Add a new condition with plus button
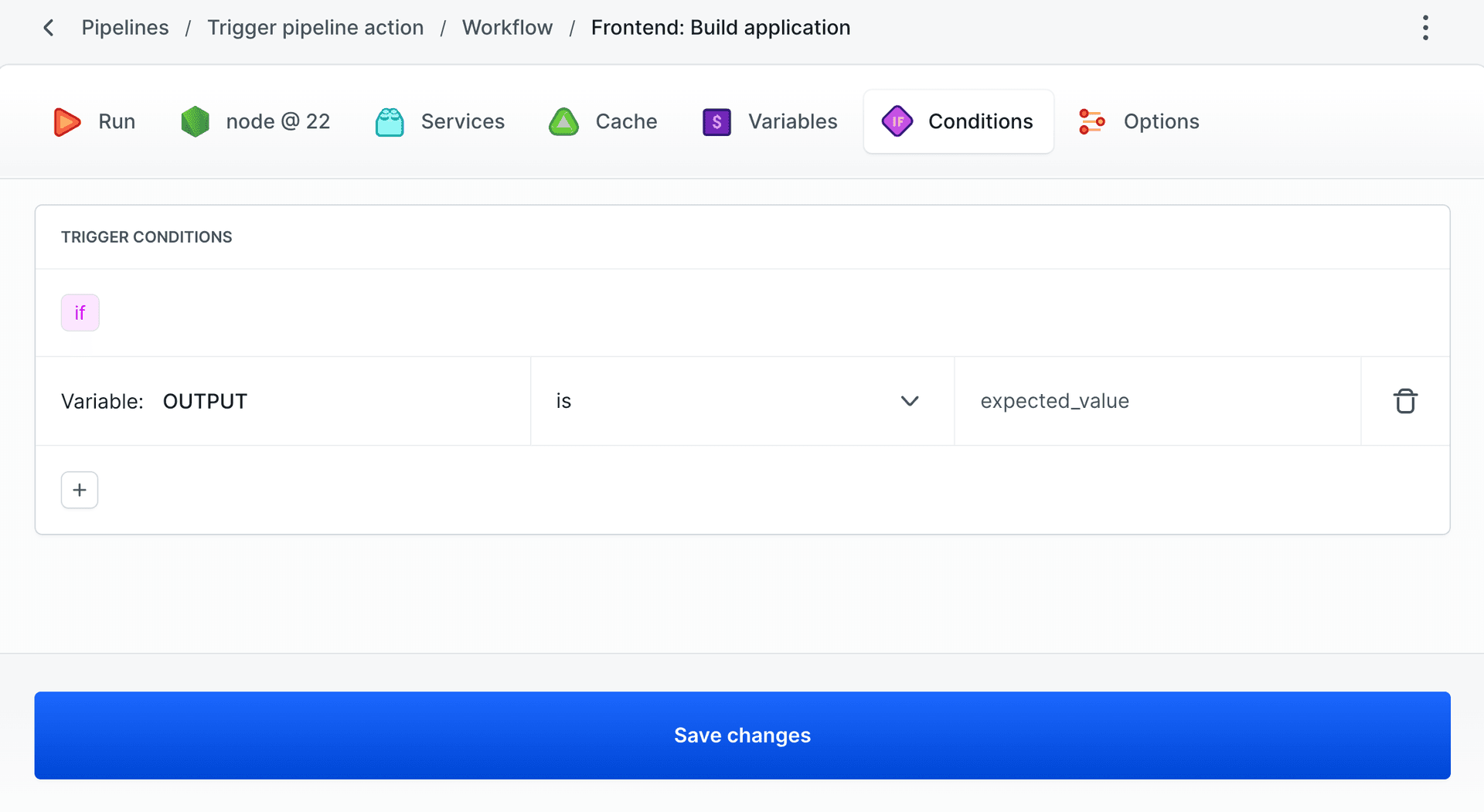Screen dimensions: 1484x812 (80, 490)
